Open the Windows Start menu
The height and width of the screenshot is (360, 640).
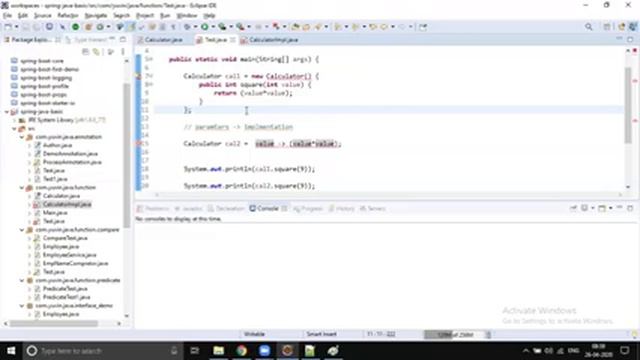(11, 351)
